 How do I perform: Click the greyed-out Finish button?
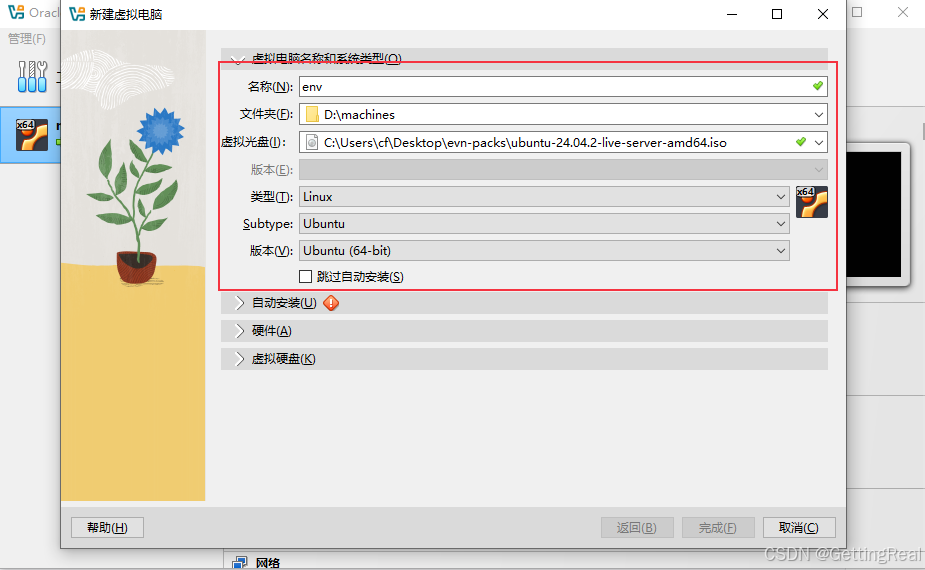(718, 528)
